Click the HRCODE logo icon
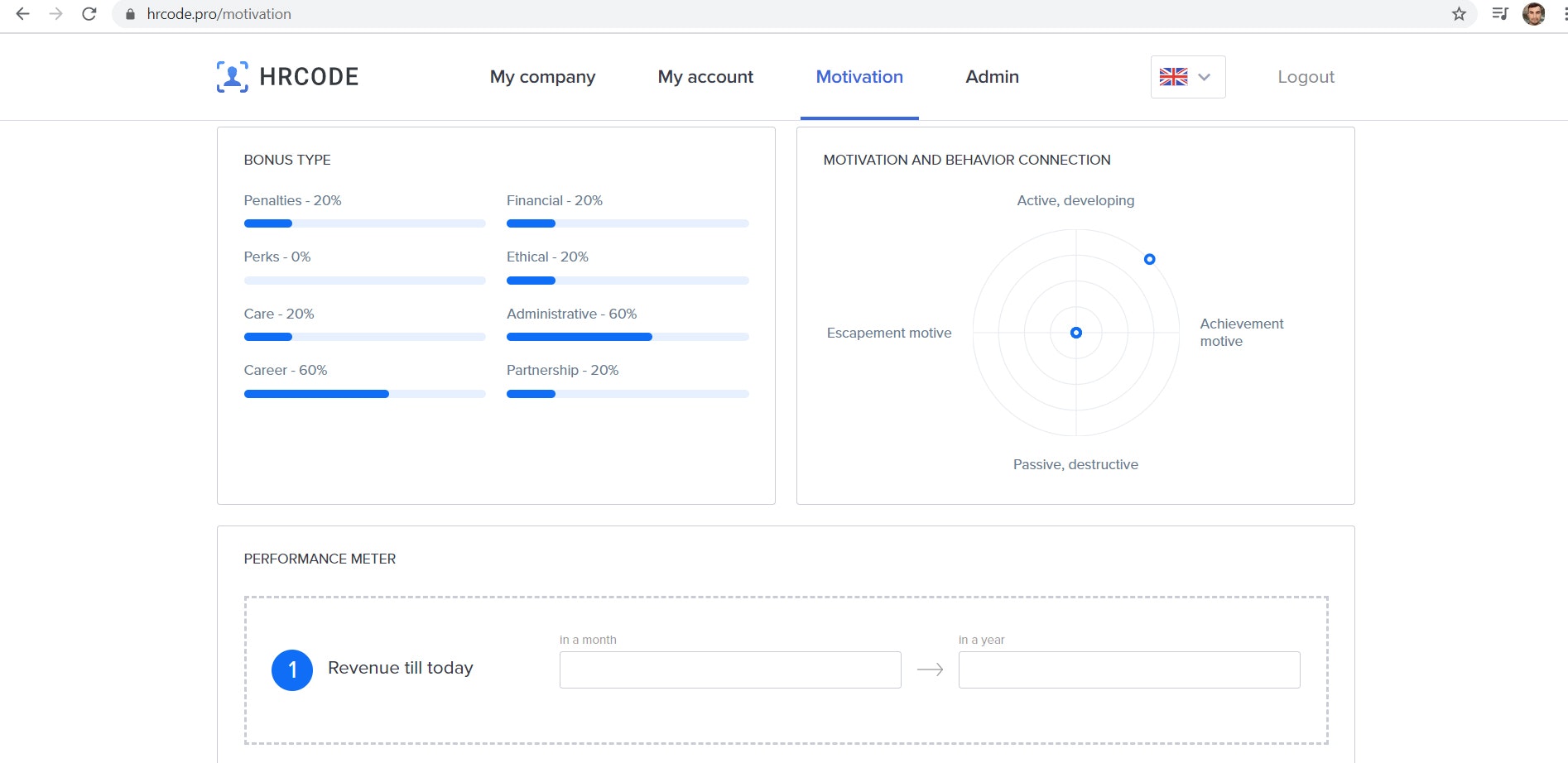 pos(232,77)
